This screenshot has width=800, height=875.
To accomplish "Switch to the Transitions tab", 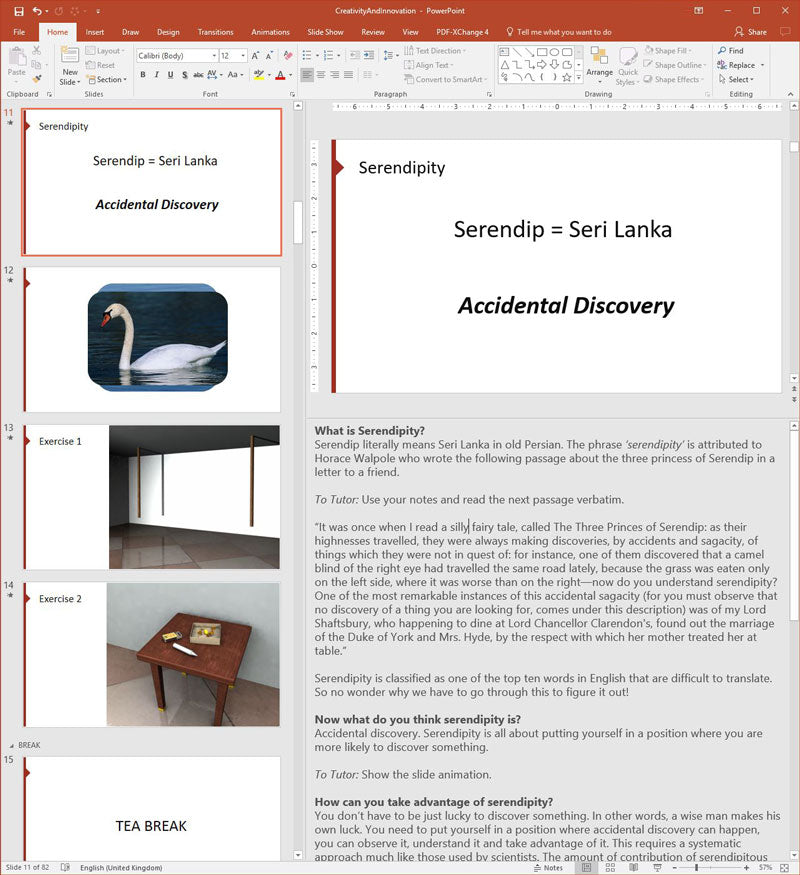I will [x=215, y=32].
